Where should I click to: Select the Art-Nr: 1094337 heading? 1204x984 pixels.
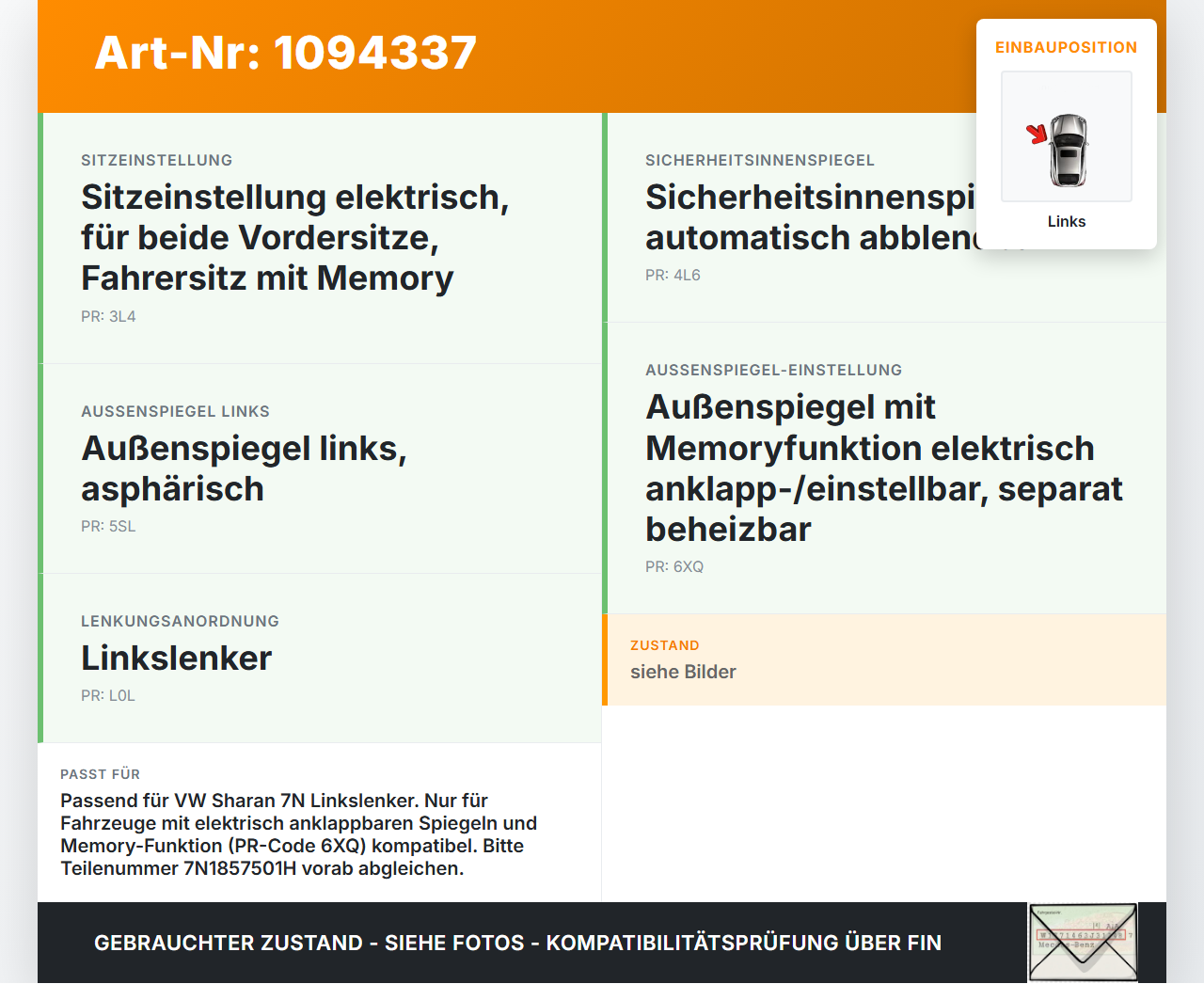click(x=286, y=53)
